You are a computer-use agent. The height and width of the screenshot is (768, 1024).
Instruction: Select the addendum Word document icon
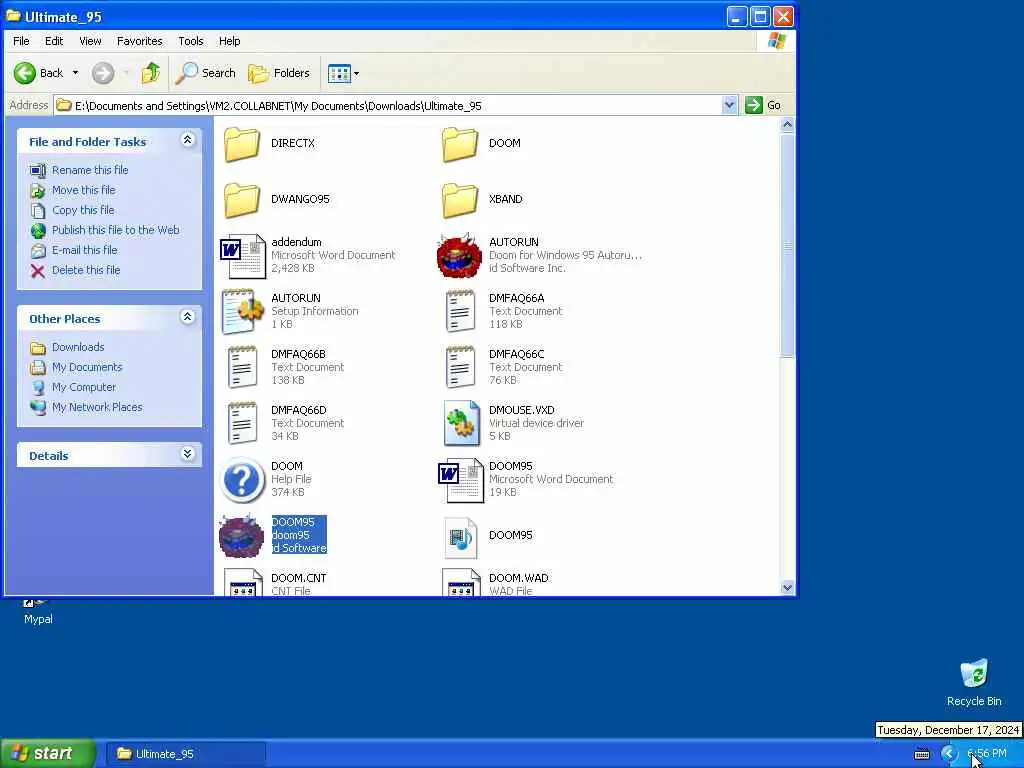click(243, 255)
